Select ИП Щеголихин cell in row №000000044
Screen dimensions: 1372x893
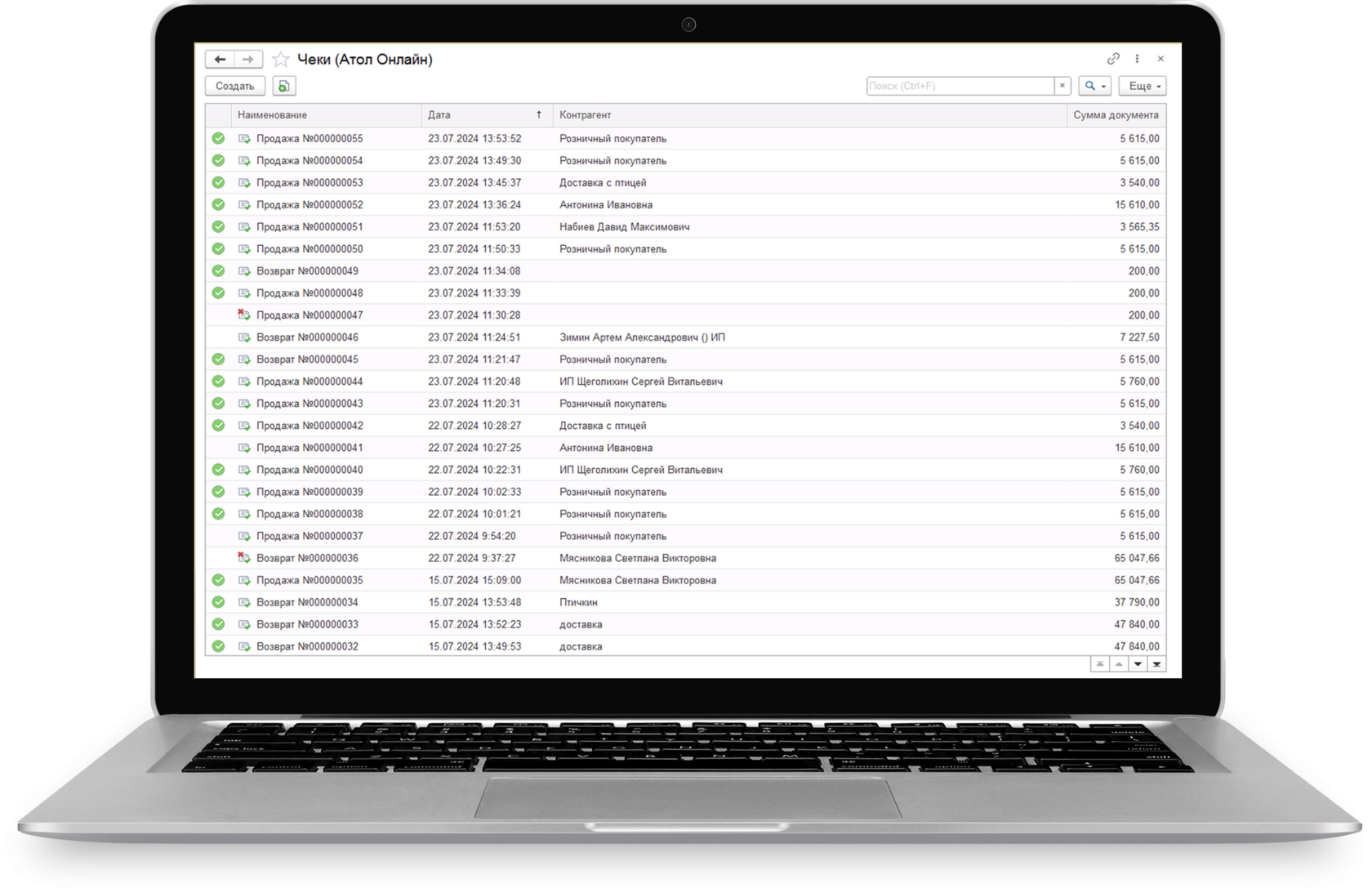[x=810, y=382]
